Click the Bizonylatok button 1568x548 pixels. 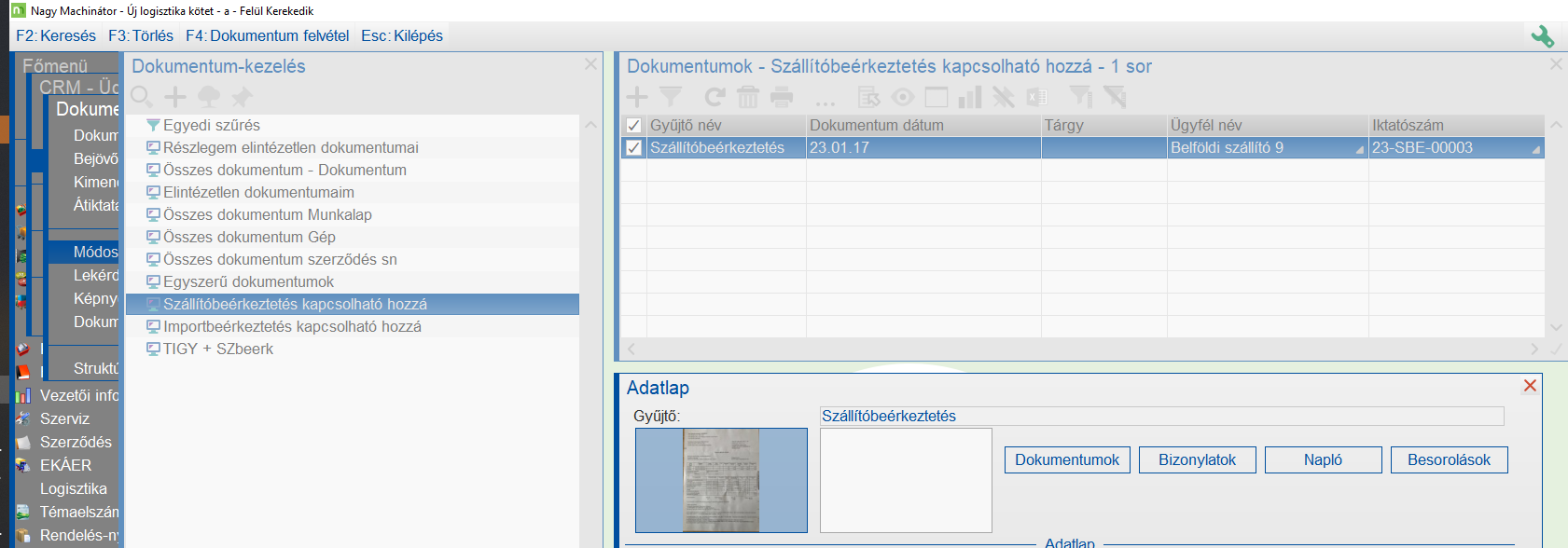(1198, 460)
